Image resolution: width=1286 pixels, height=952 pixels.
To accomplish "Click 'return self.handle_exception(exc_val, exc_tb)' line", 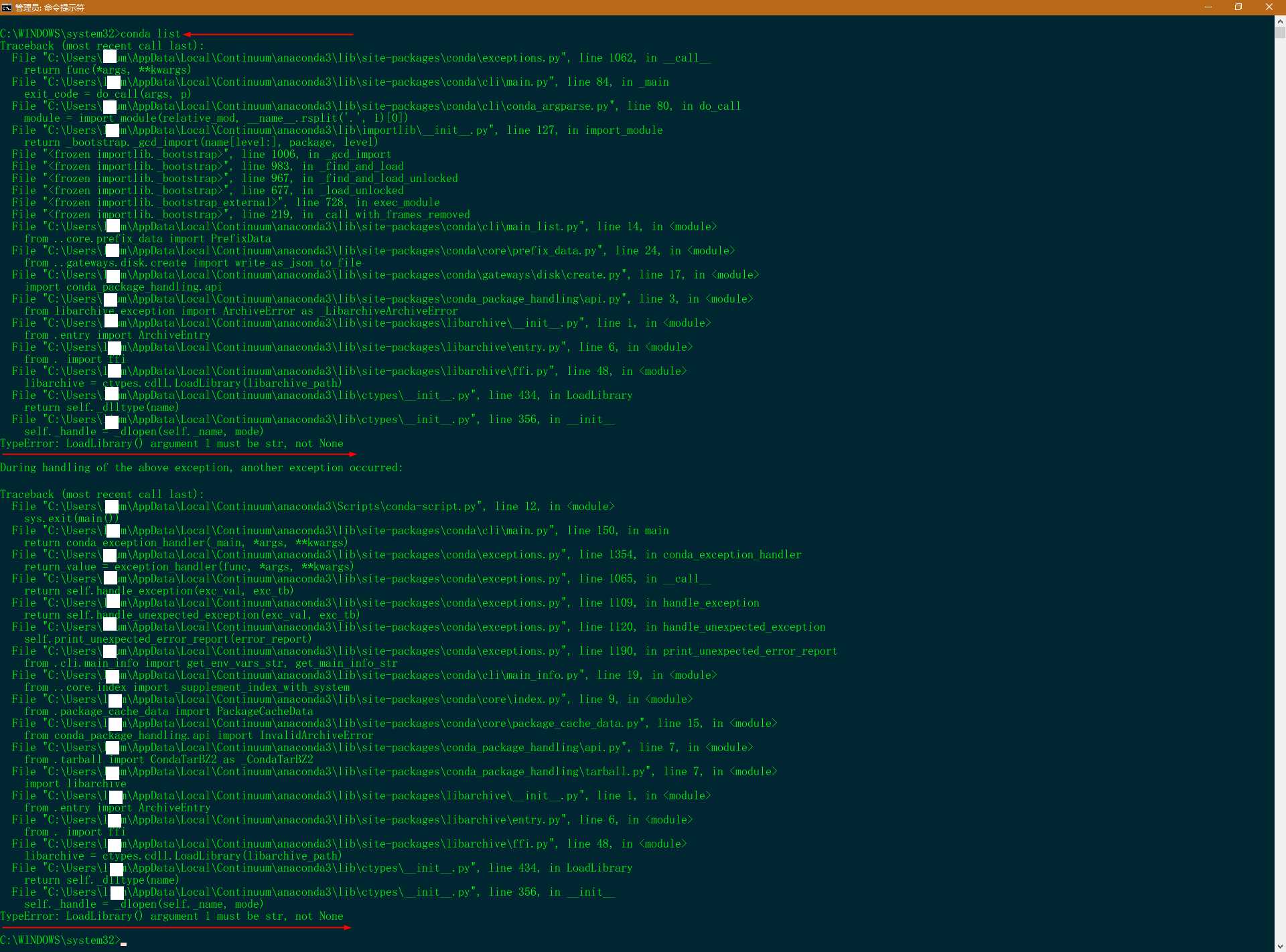I will click(159, 590).
